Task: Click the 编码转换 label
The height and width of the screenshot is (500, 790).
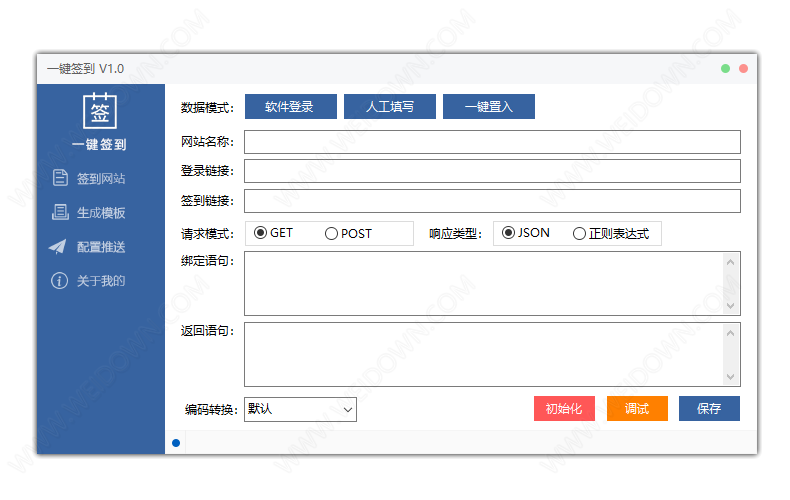Action: pyautogui.click(x=211, y=409)
